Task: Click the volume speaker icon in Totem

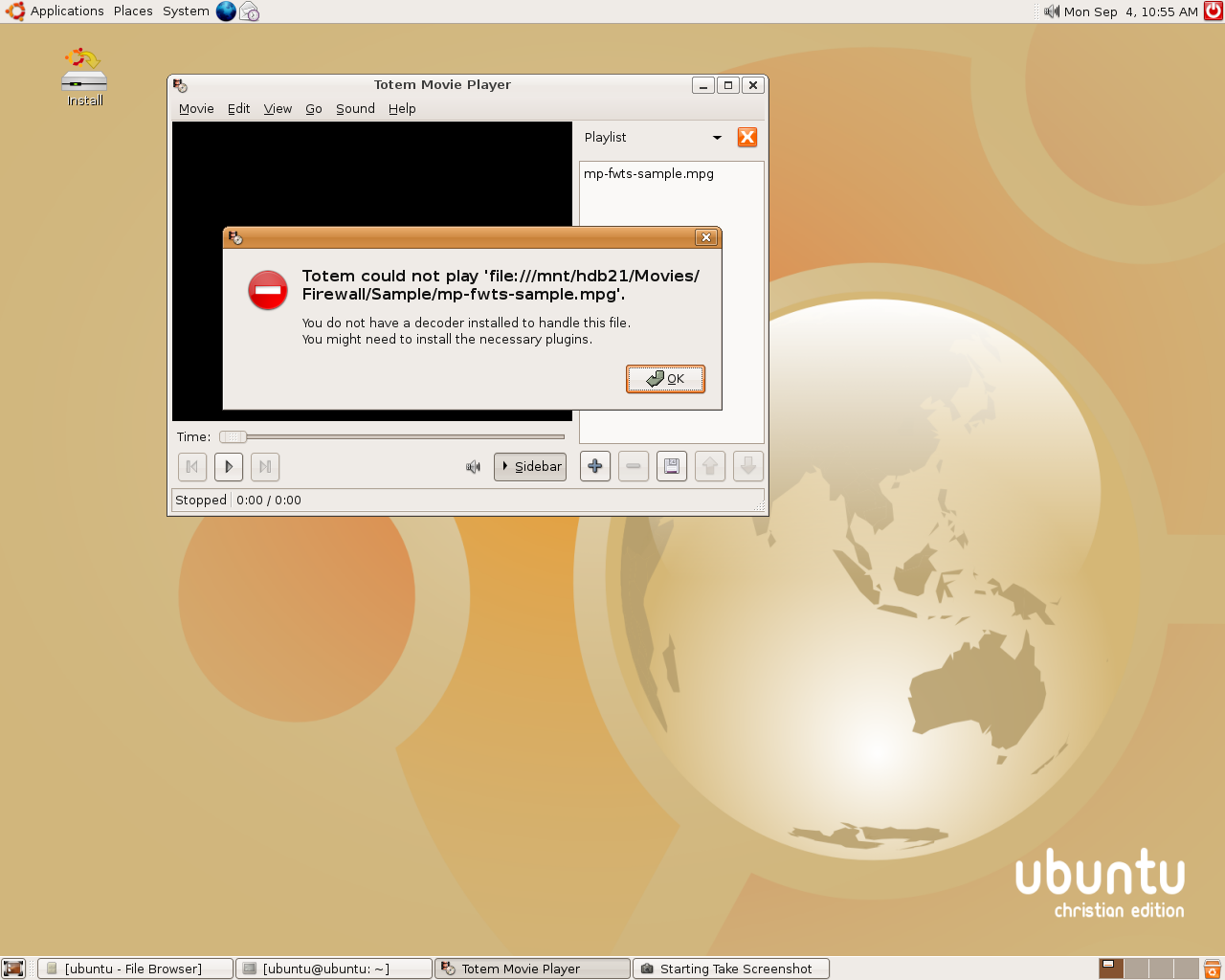Action: point(473,467)
